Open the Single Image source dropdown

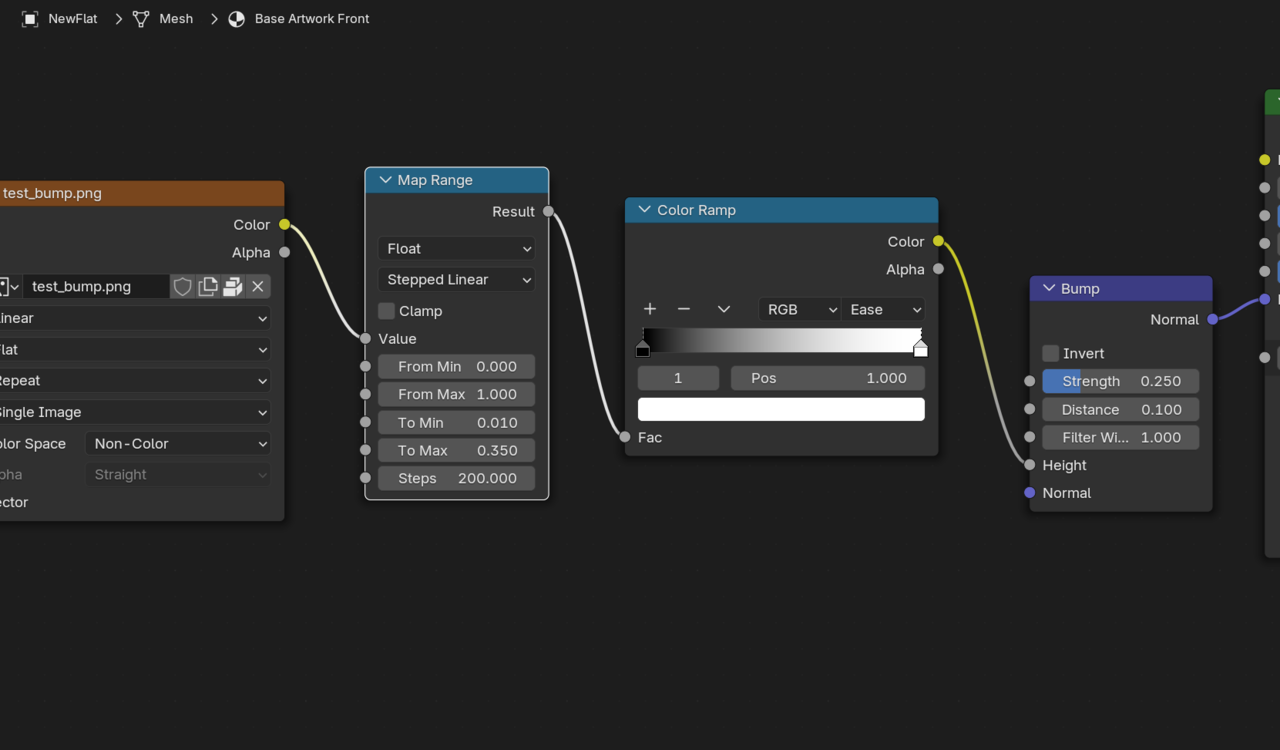[x=135, y=412]
